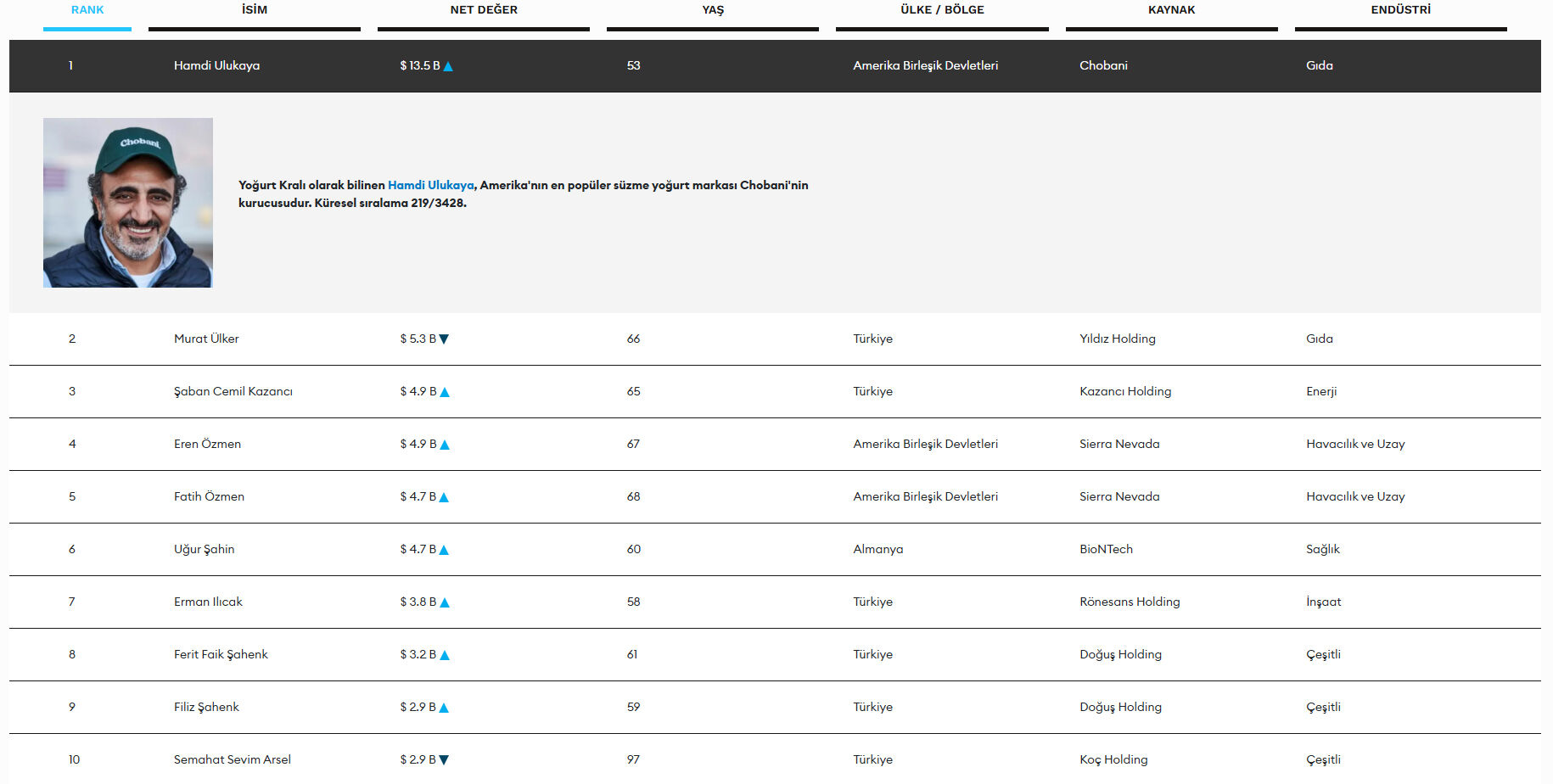Viewport: 1553px width, 784px height.
Task: Click the up arrow beside Hamdi Ulukaya's net worth
Action: click(448, 66)
